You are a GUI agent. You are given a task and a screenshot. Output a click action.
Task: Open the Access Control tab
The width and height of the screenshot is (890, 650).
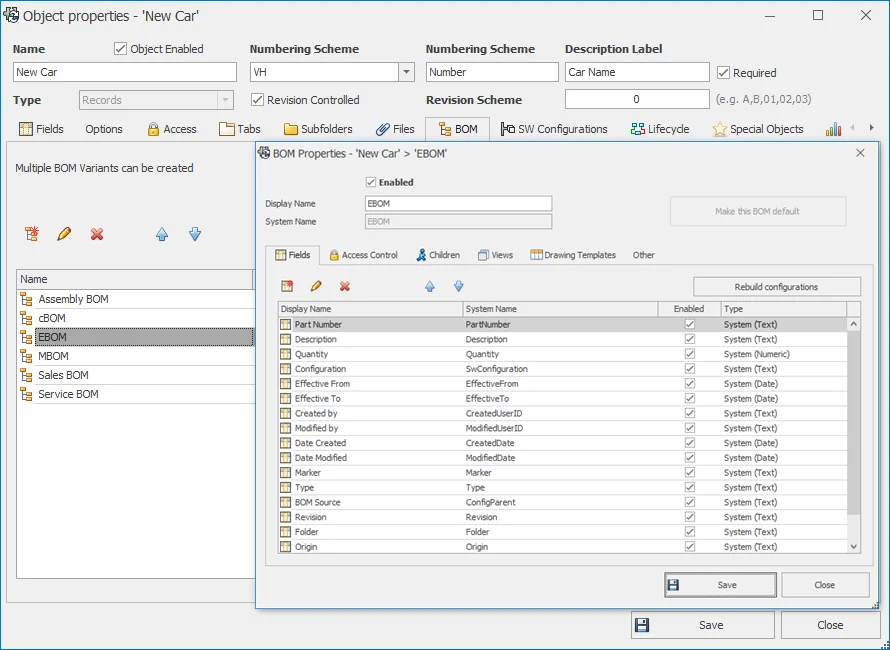(x=363, y=255)
